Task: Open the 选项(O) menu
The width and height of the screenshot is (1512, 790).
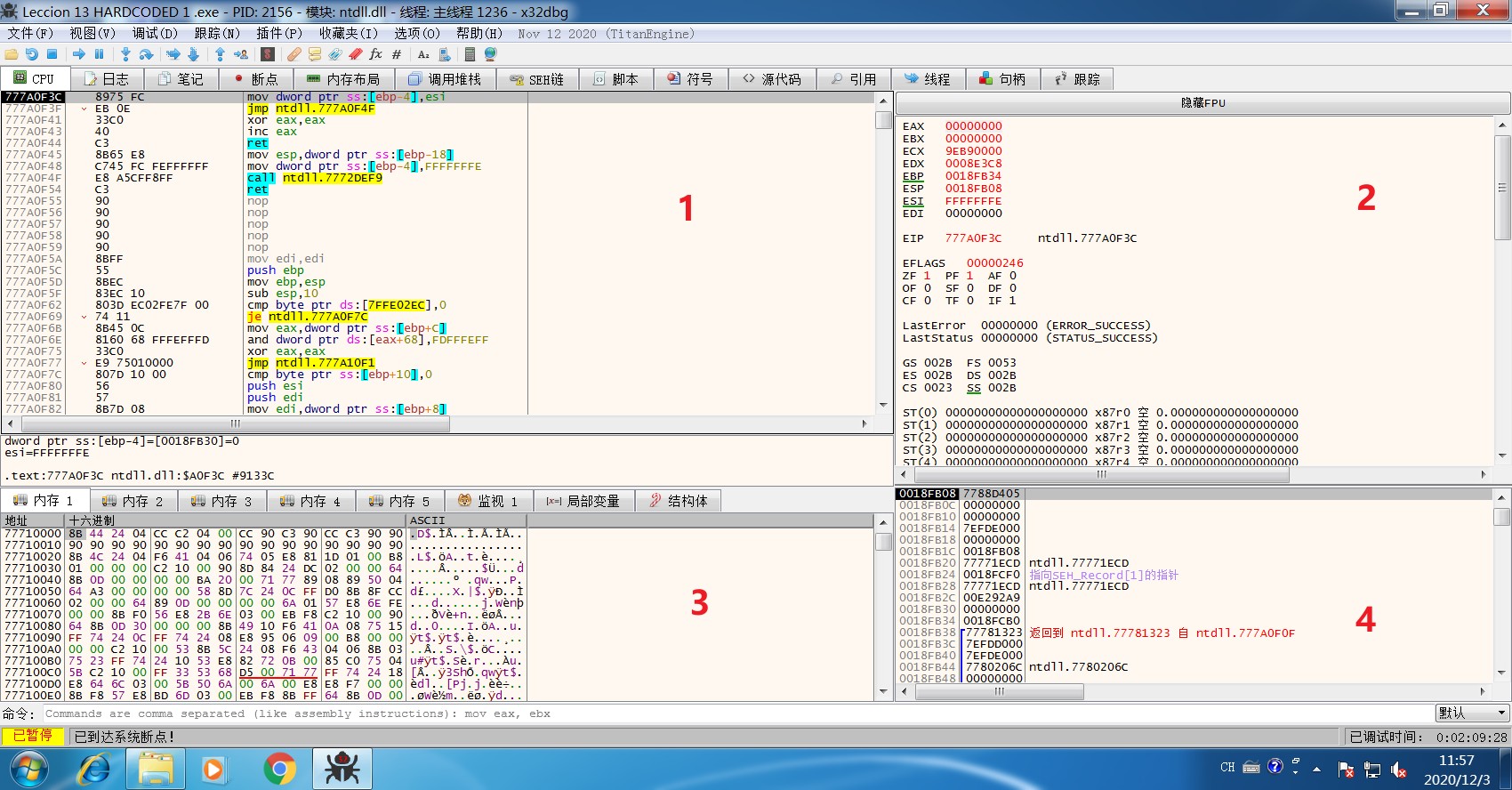Action: click(x=416, y=34)
